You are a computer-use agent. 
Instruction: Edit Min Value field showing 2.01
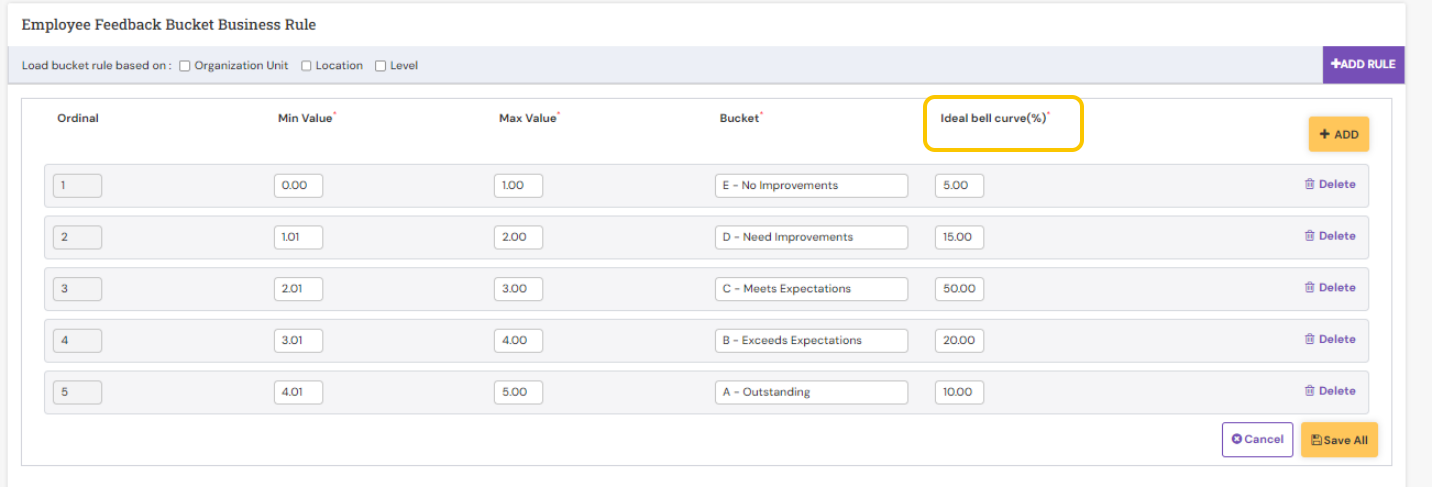[298, 289]
